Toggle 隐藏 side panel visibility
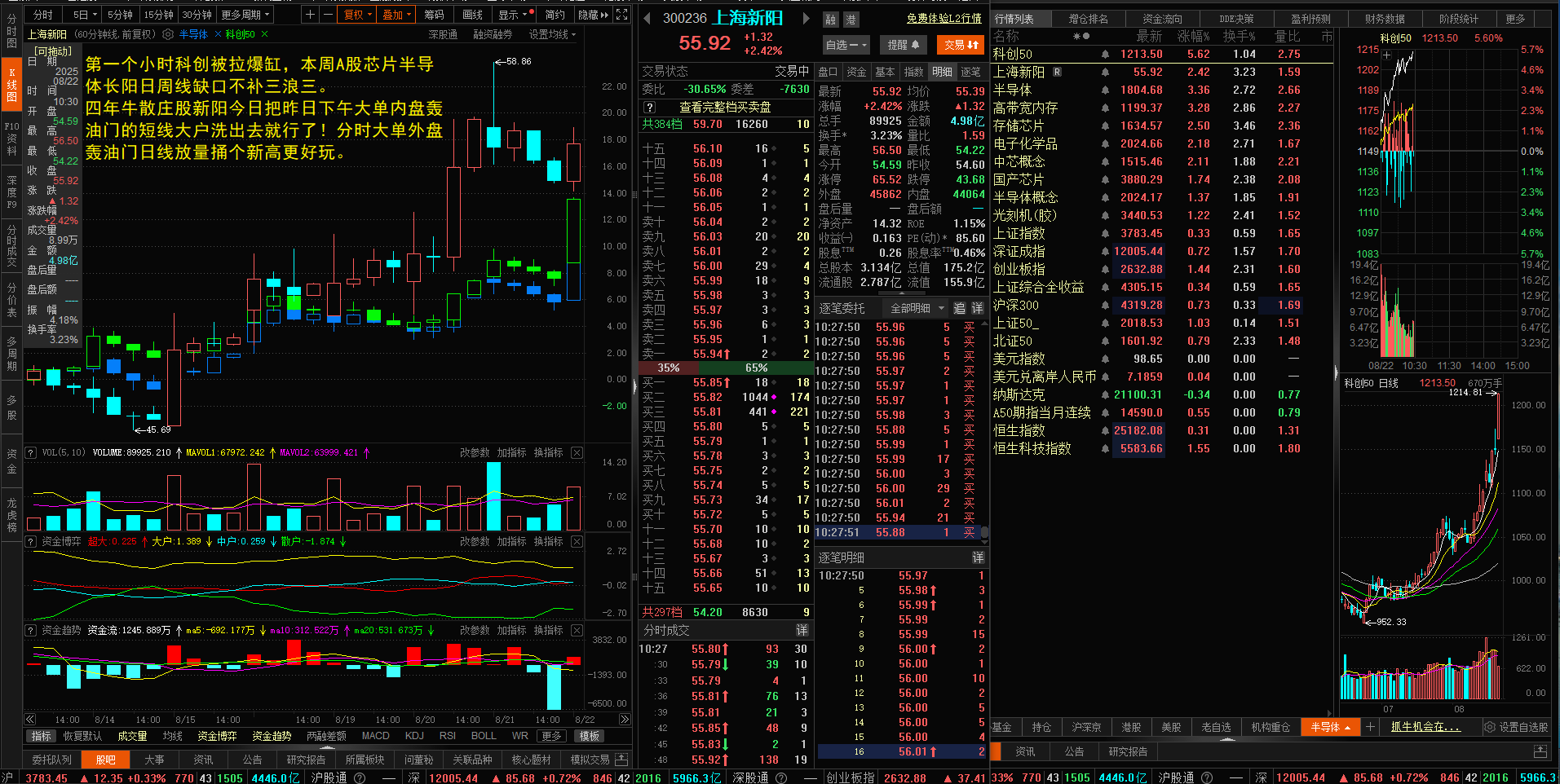Image resolution: width=1560 pixels, height=784 pixels. [593, 15]
